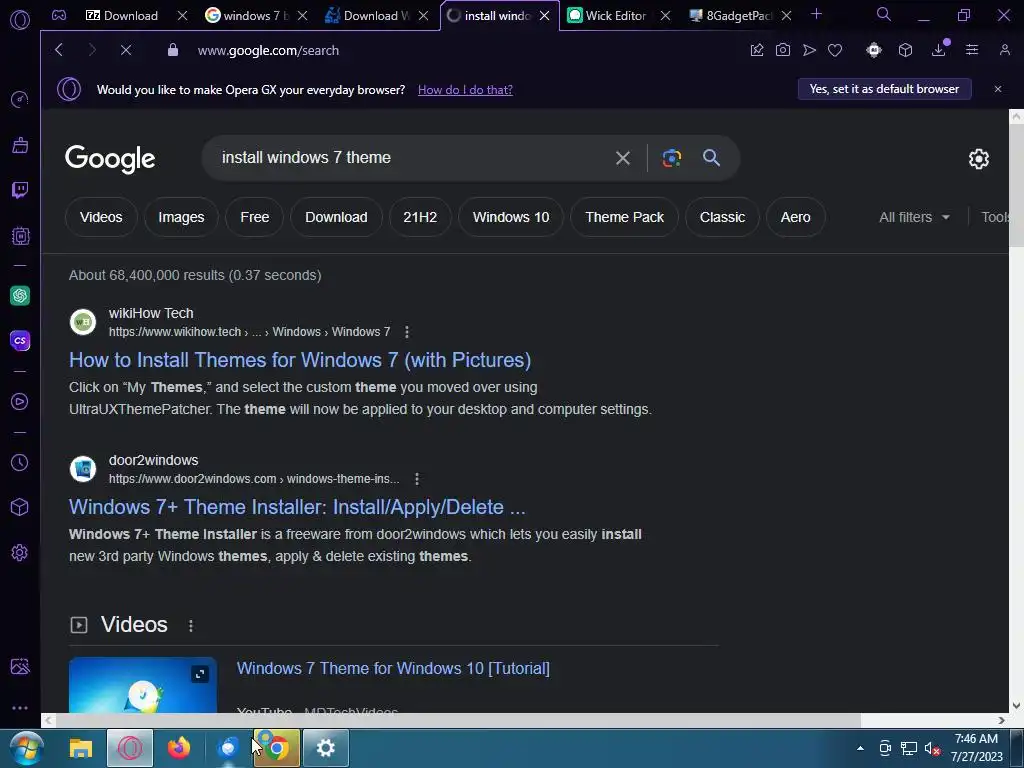Stop loading the page
The width and height of the screenshot is (1024, 768).
point(126,50)
